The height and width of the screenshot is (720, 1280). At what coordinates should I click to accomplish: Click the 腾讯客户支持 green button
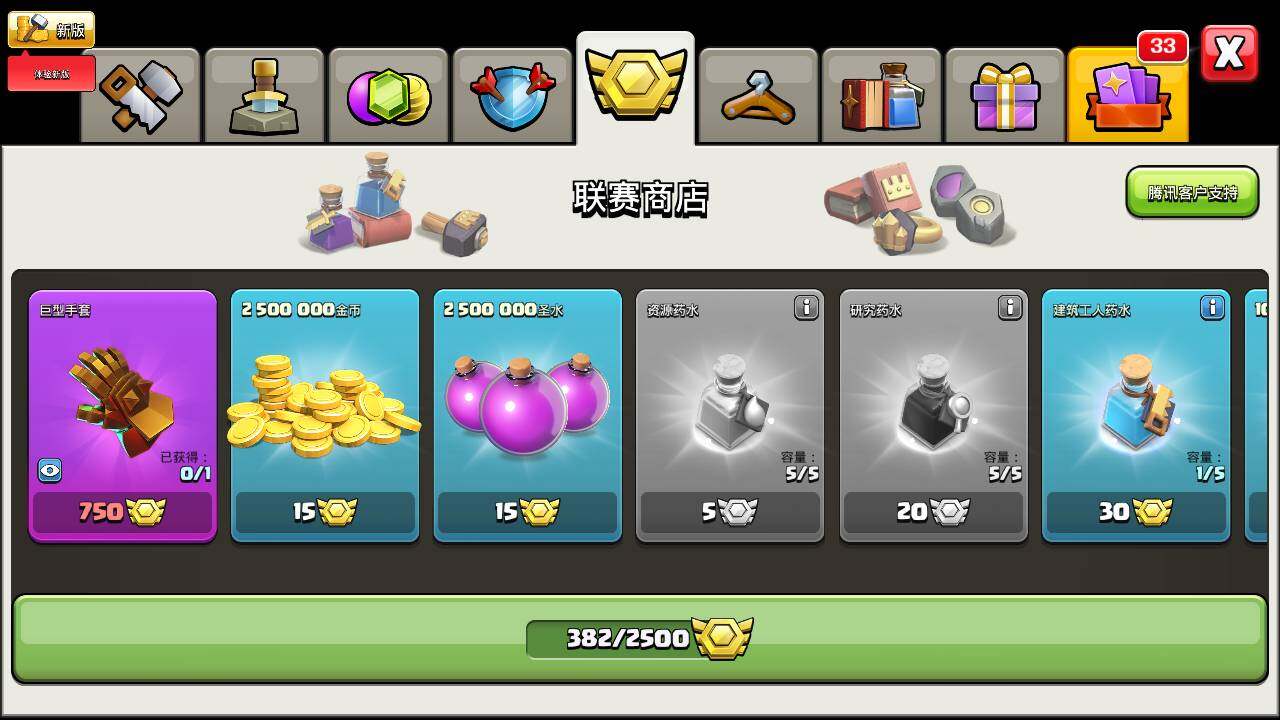[1192, 192]
